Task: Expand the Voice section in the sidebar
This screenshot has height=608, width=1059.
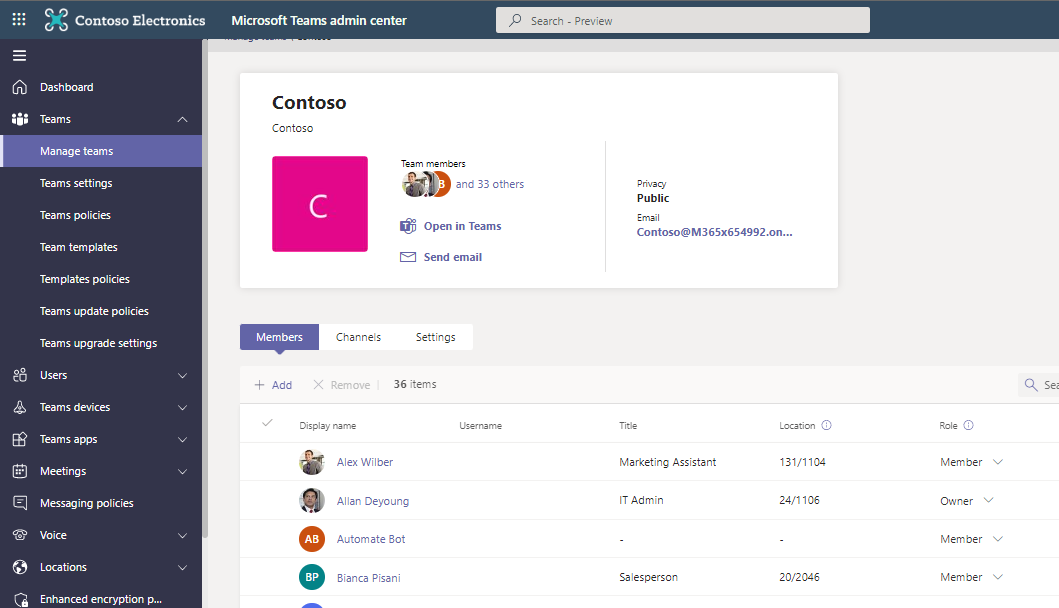Action: click(183, 535)
